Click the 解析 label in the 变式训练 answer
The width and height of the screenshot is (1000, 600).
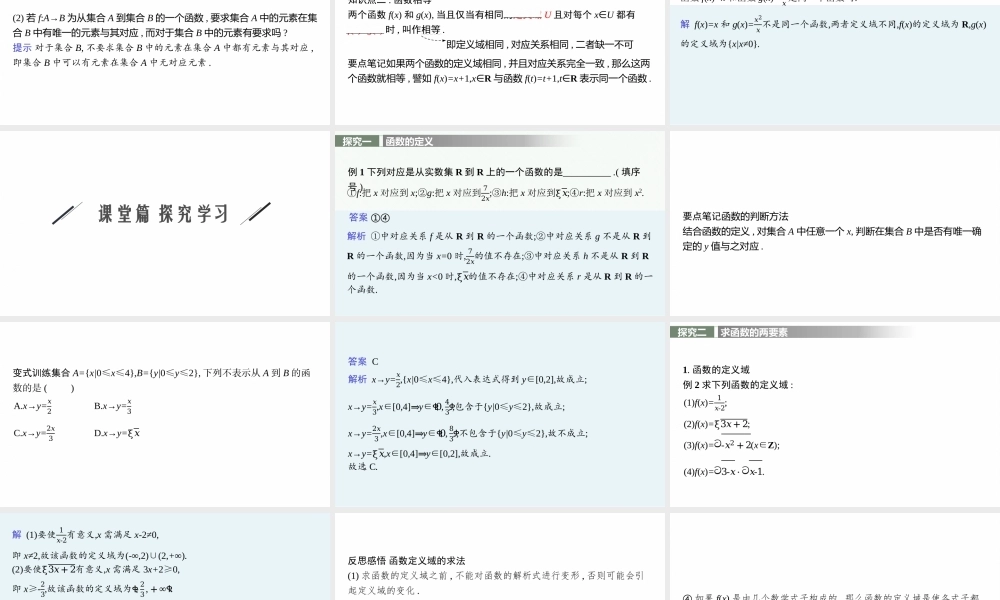356,379
